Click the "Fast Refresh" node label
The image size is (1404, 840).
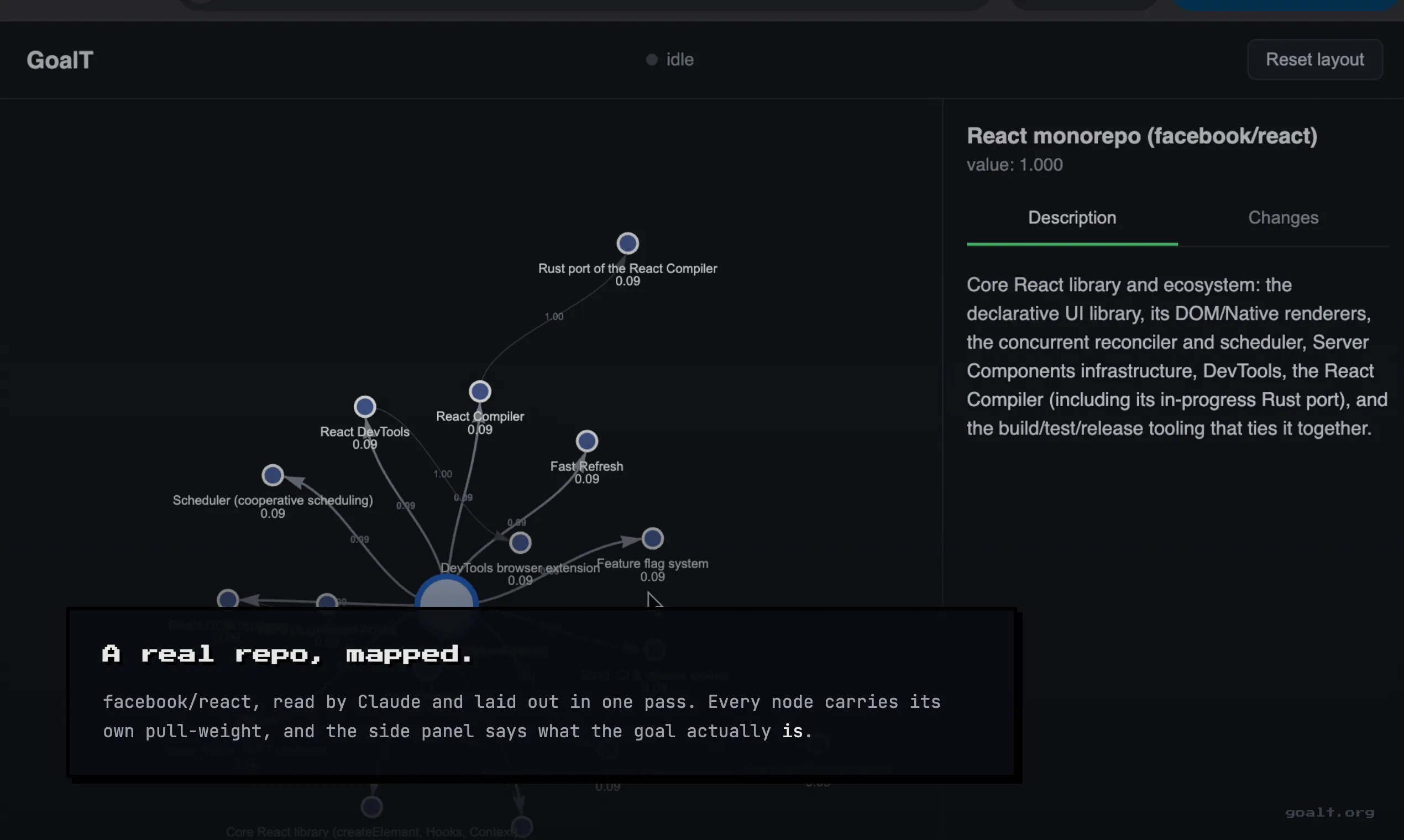pos(586,466)
